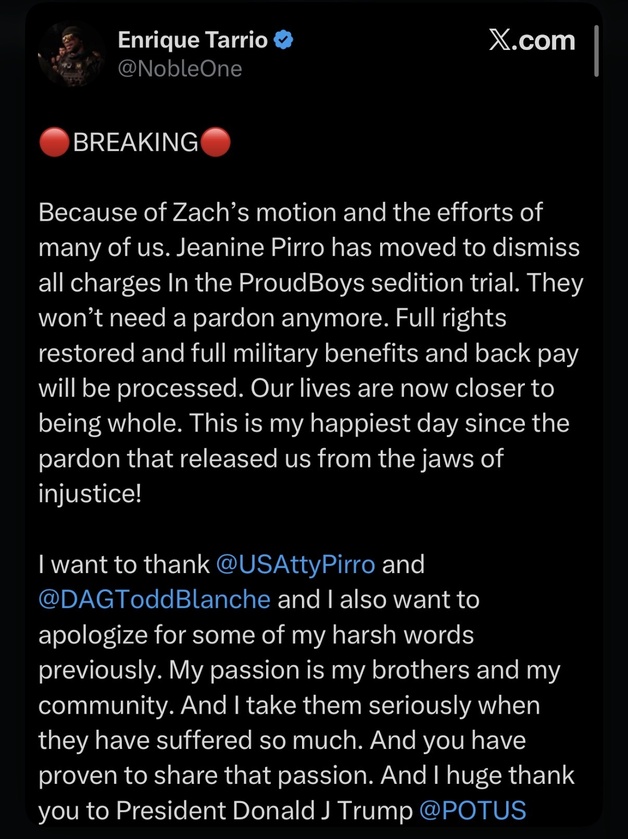Viewport: 628px width, 839px height.
Task: Click the phrase "I want to thank"
Action: 123,564
